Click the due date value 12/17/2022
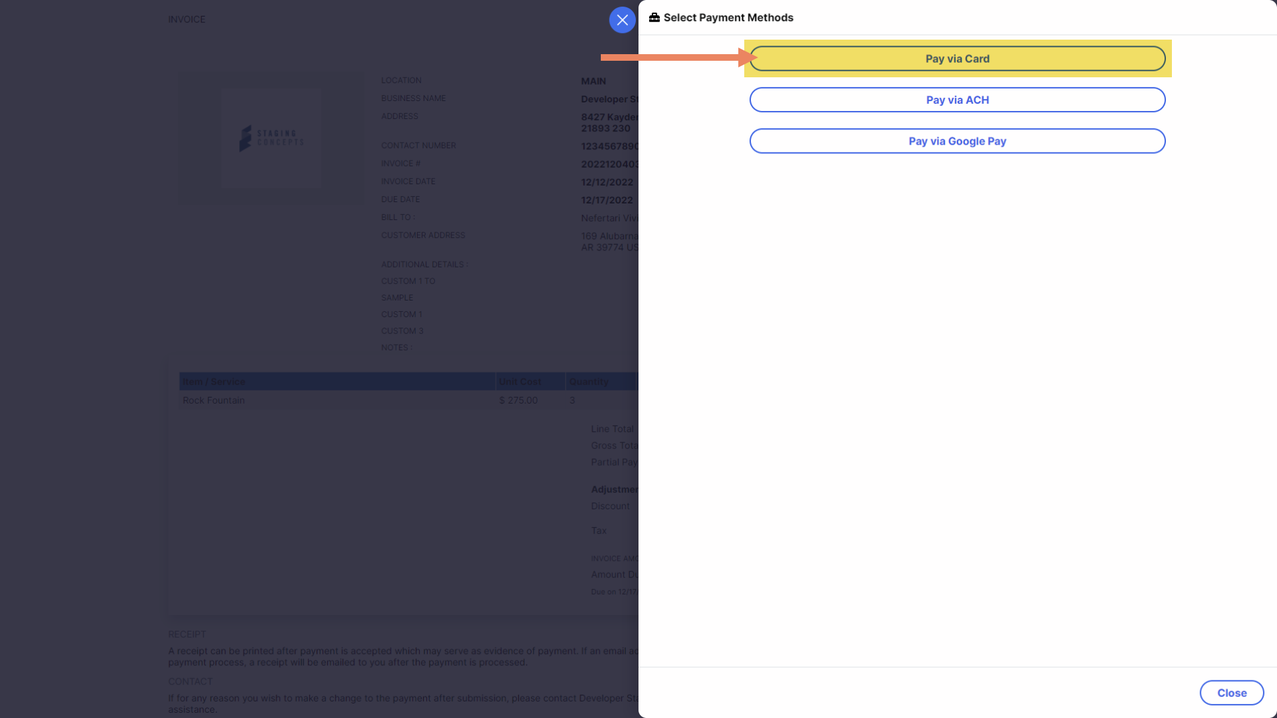The height and width of the screenshot is (718, 1277). (607, 200)
